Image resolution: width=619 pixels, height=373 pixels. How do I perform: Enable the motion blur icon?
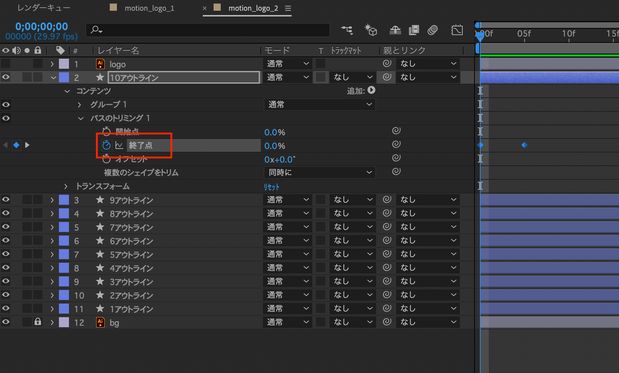(433, 30)
